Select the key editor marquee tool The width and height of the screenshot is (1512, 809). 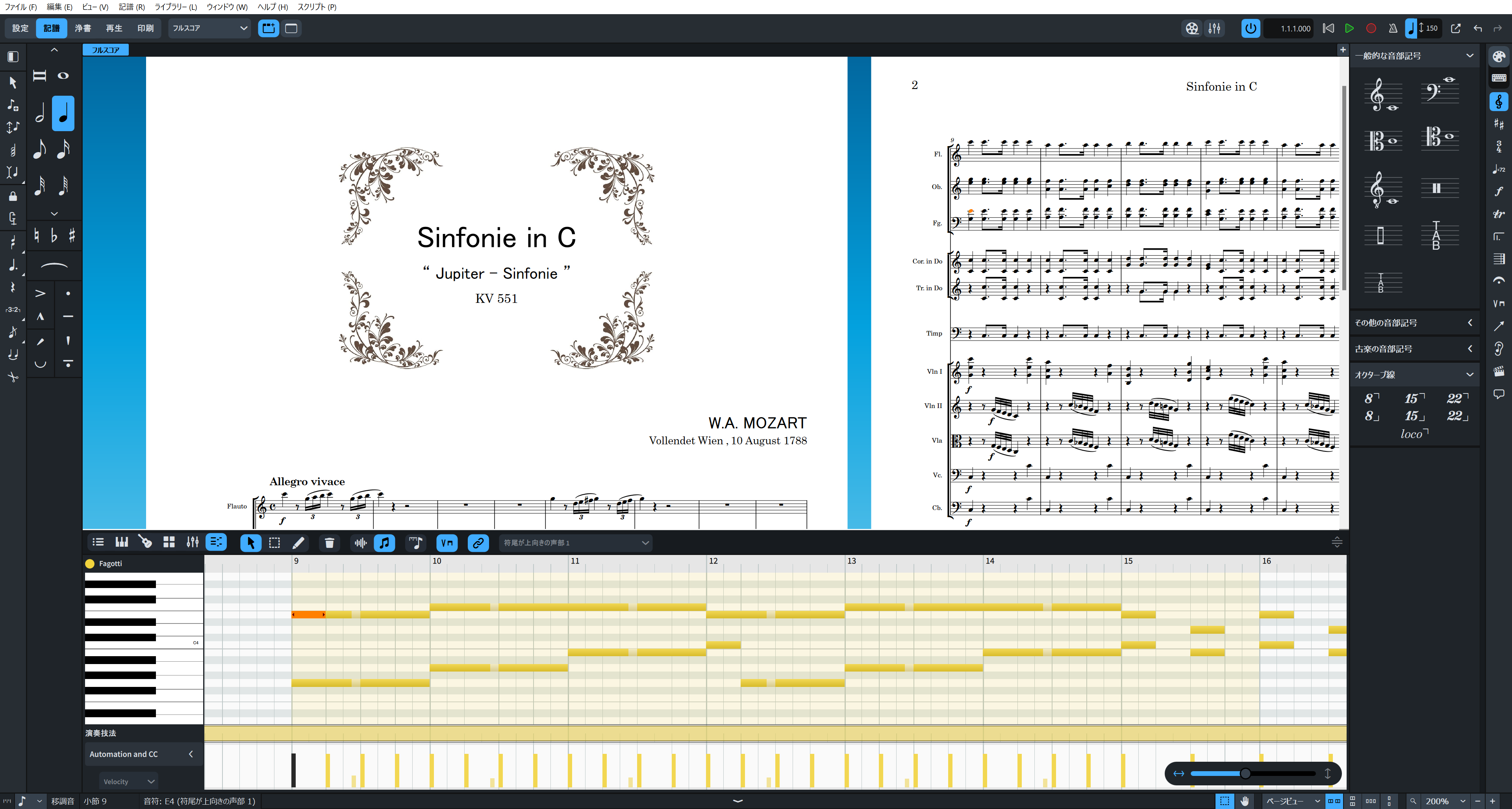click(x=274, y=543)
